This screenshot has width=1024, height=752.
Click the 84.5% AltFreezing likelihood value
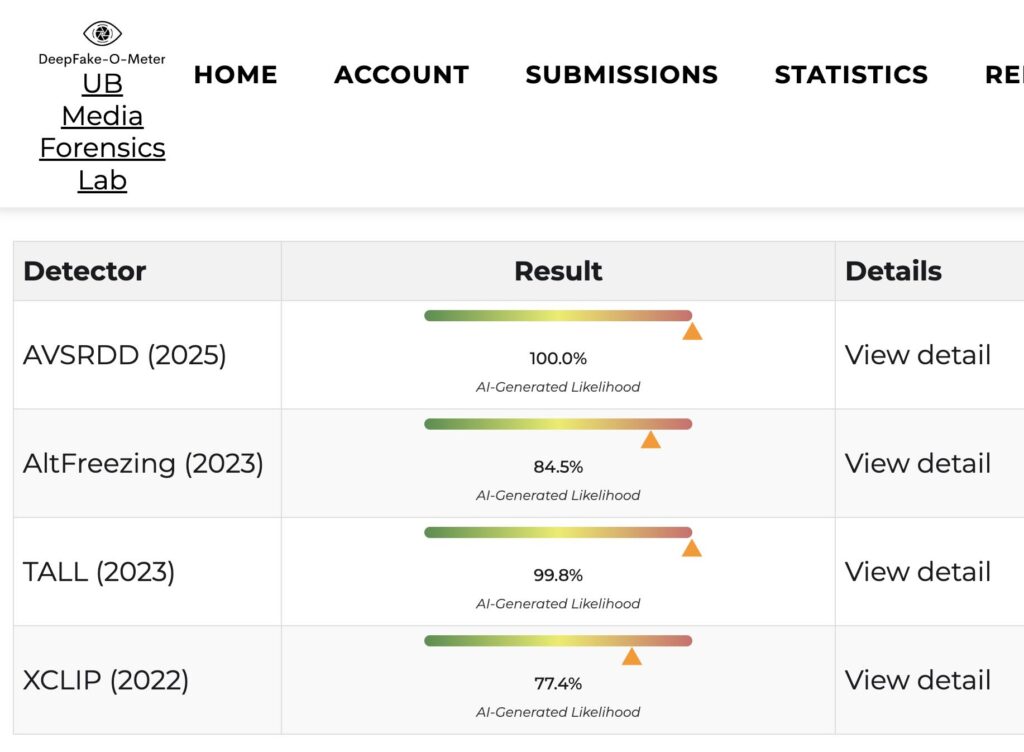(558, 467)
